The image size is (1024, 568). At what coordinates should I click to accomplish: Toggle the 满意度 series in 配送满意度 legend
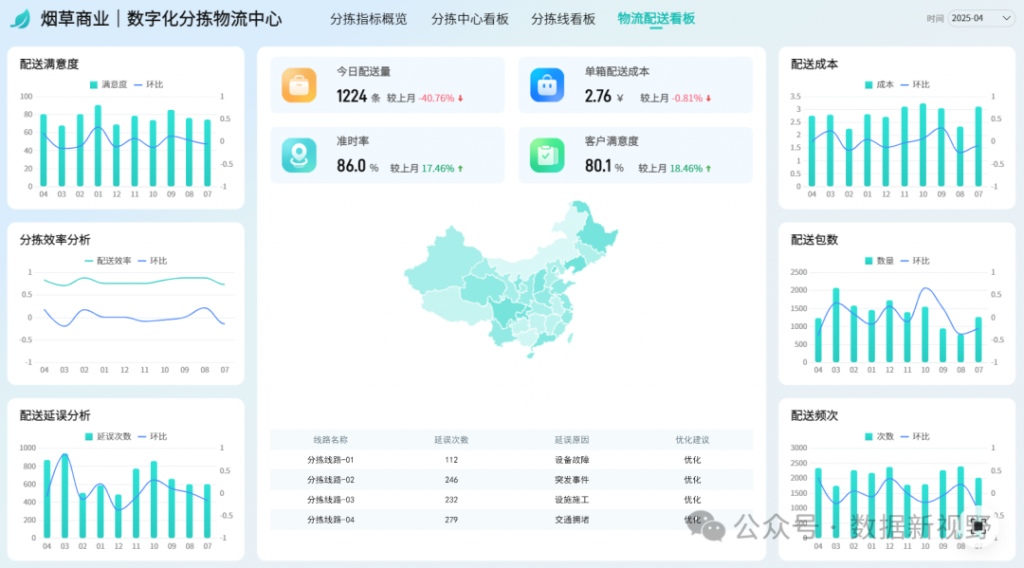point(108,85)
